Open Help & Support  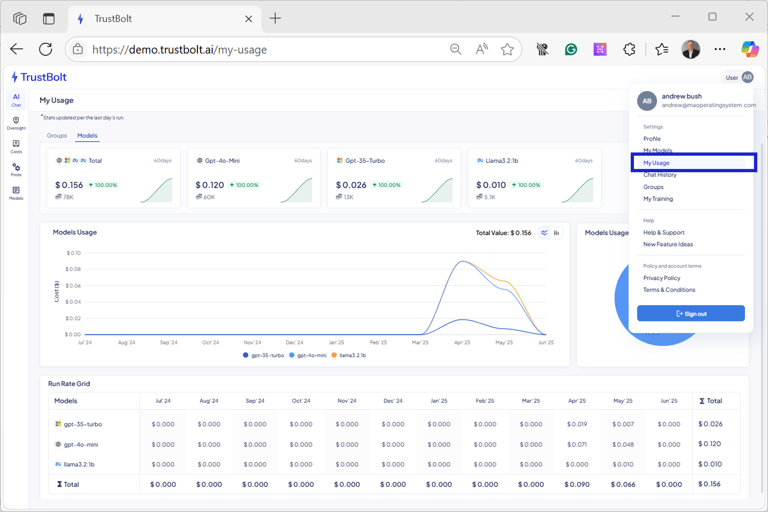click(664, 233)
